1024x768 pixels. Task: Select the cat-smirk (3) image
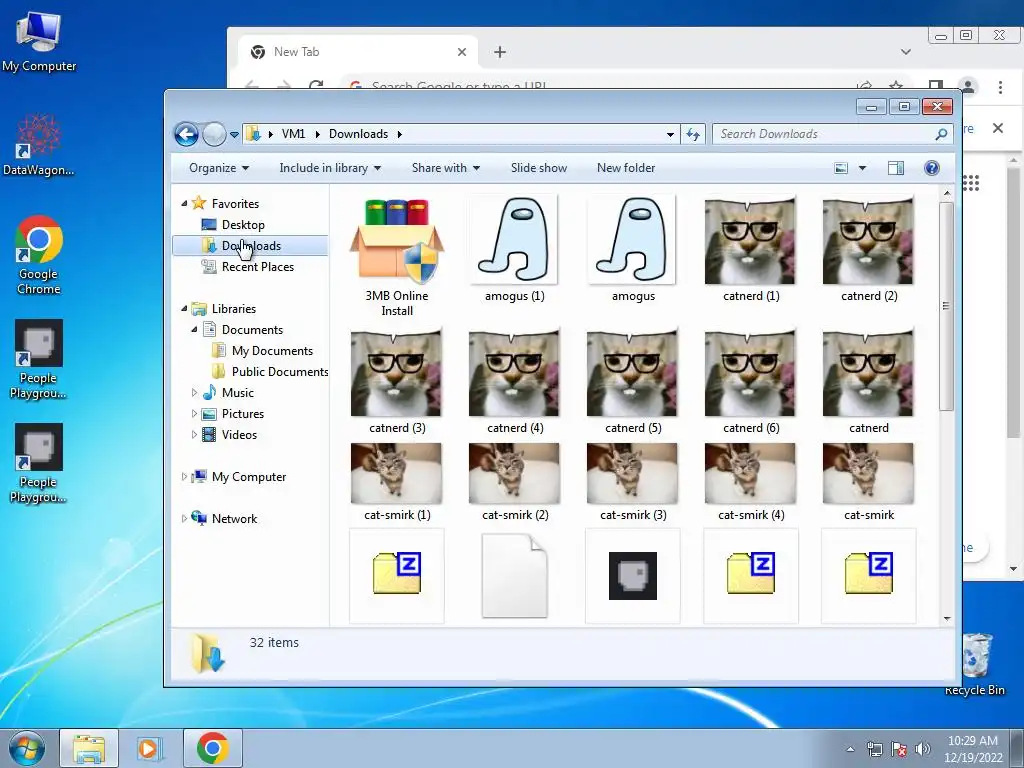tap(633, 482)
